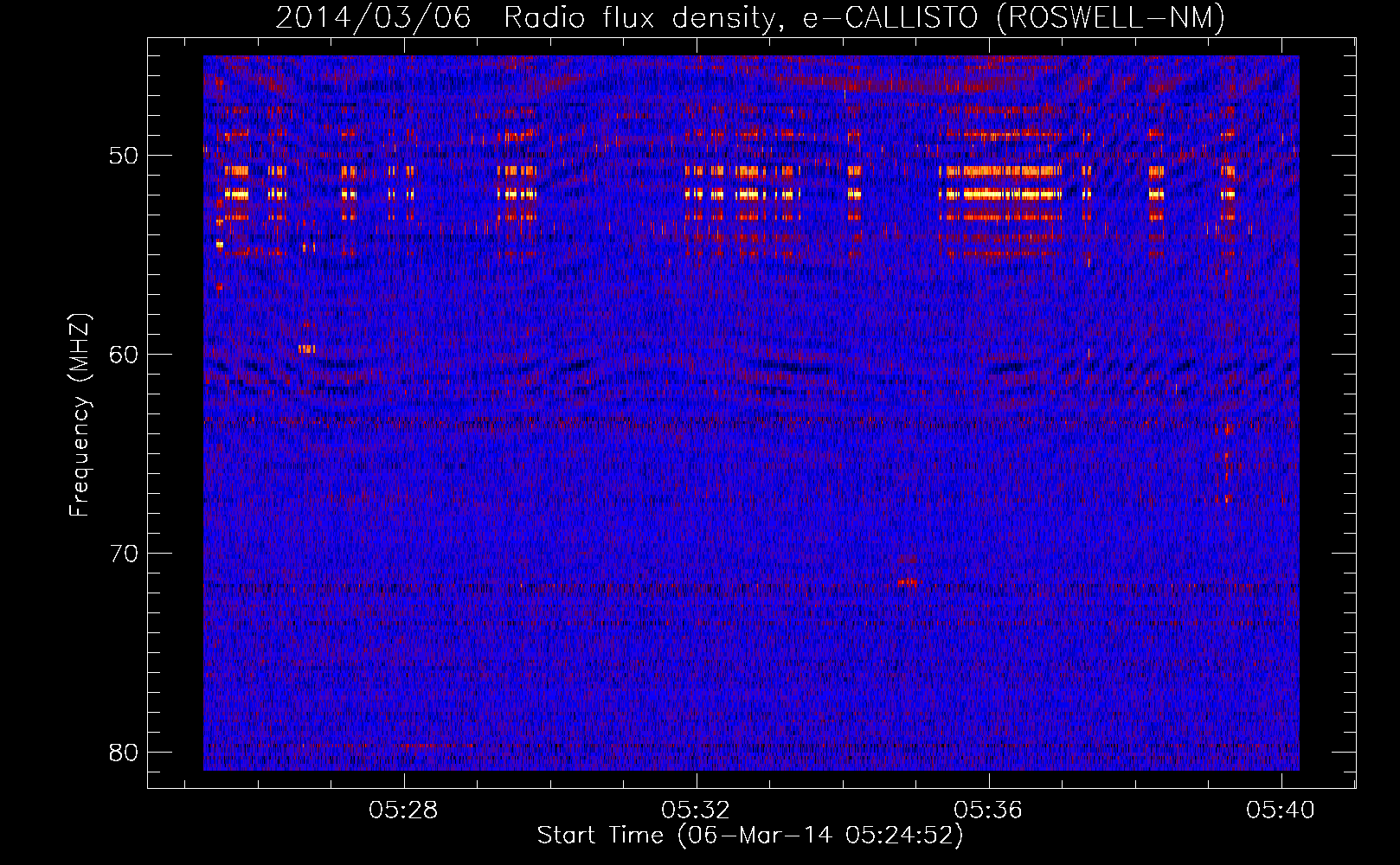Viewport: 1400px width, 865px height.
Task: Click the 80 MHz frequency tick label
Action: coord(125,753)
